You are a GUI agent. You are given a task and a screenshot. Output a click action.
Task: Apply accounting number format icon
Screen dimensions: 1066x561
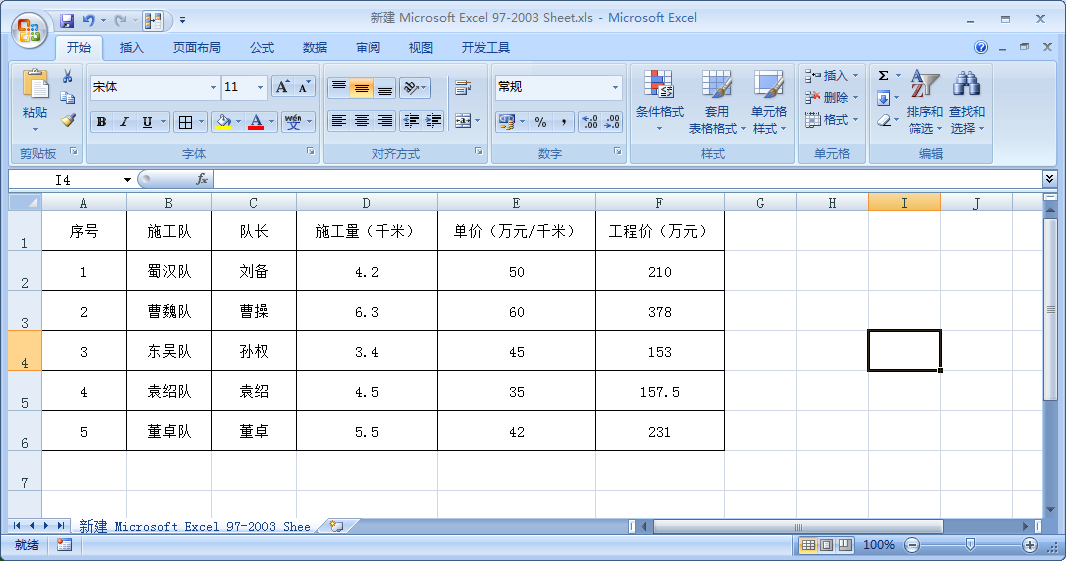(x=506, y=122)
